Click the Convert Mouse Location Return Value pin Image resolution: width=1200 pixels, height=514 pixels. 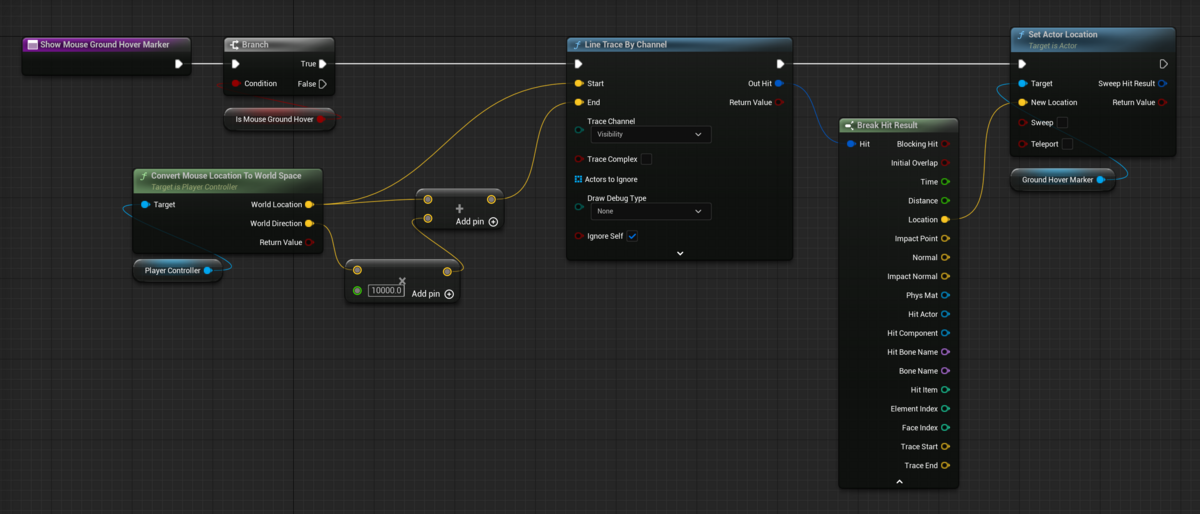(309, 242)
